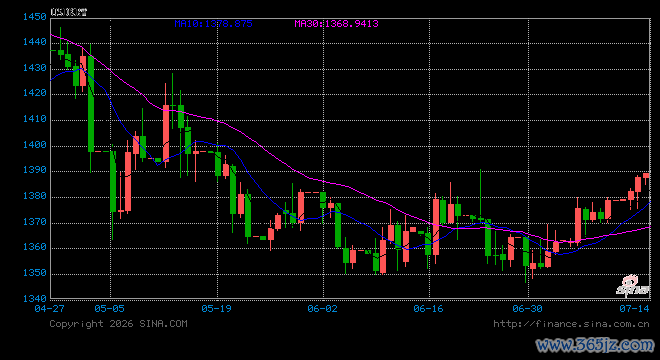Select the 1360 price axis label
The height and width of the screenshot is (360, 660).
point(35,247)
